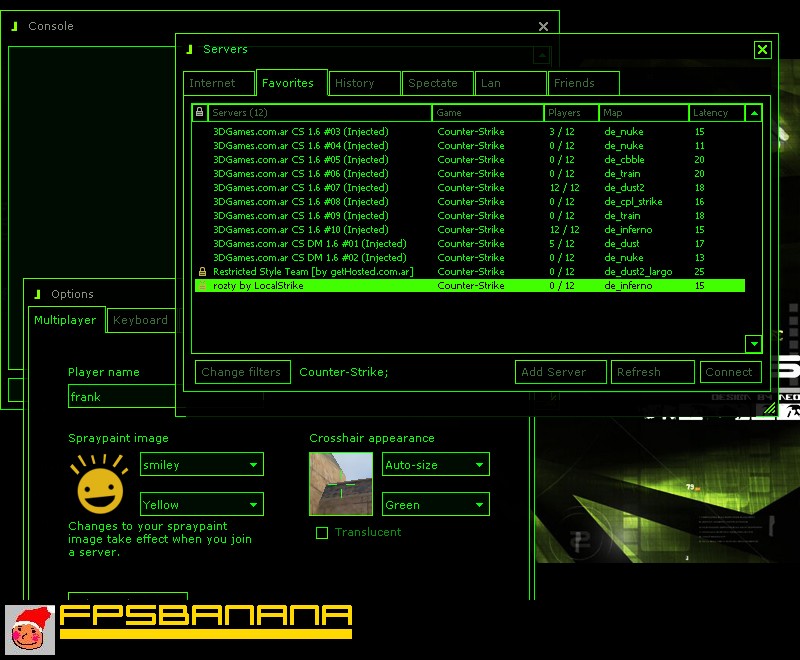Select server 3DGames.com.ar CS DM 1.6 #01
The image size is (800, 660).
[x=470, y=244]
